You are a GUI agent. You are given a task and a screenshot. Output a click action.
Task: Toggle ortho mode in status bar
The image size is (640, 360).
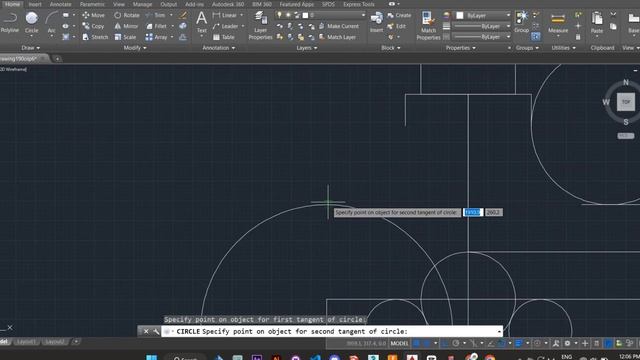(x=444, y=343)
